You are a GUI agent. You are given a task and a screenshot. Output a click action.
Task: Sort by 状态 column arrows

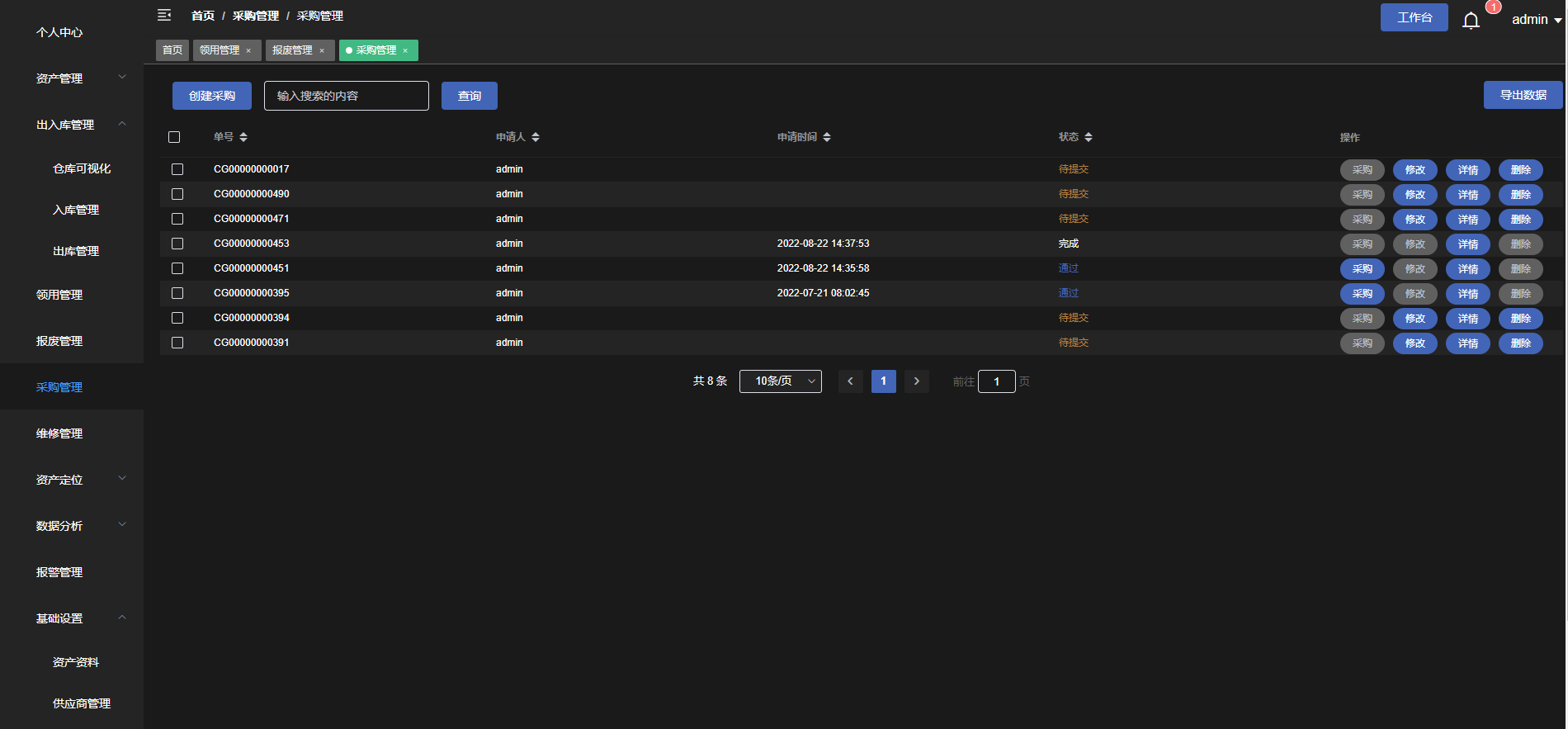click(x=1089, y=137)
